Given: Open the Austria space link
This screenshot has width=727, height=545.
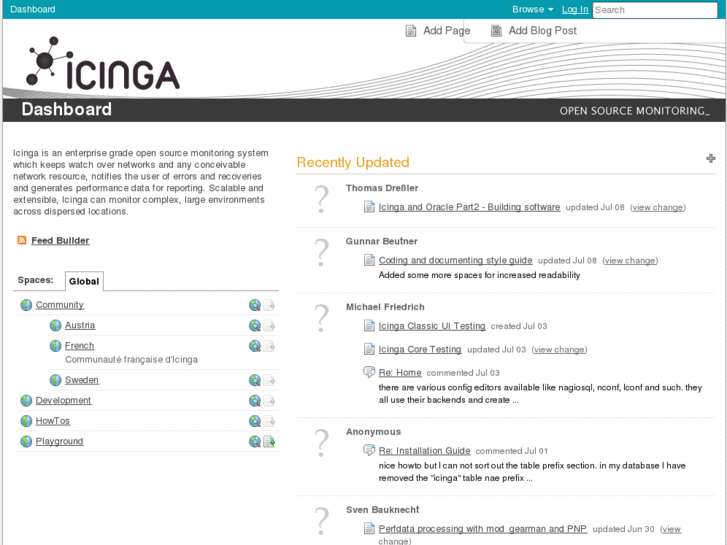Looking at the screenshot, I should 80,325.
